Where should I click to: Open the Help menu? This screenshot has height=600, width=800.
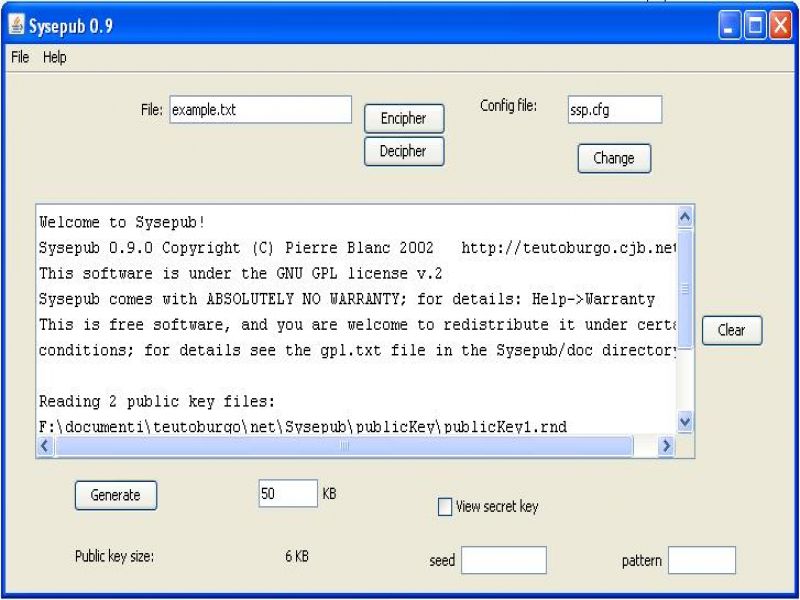55,57
